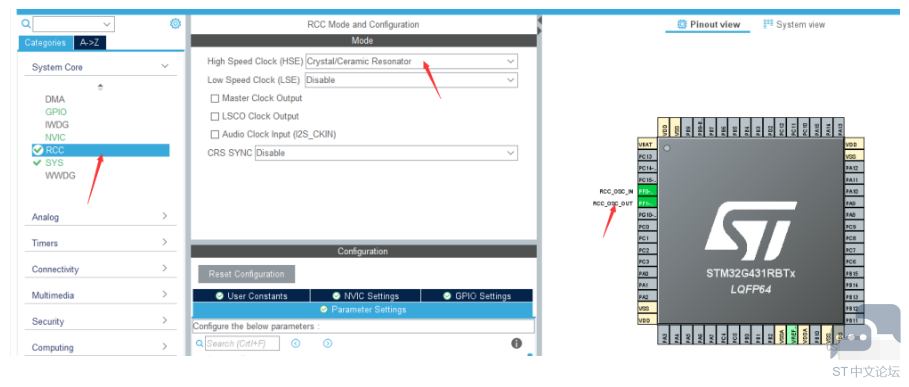Click the parameter info icon
Screen dimensions: 909x387
(x=517, y=343)
